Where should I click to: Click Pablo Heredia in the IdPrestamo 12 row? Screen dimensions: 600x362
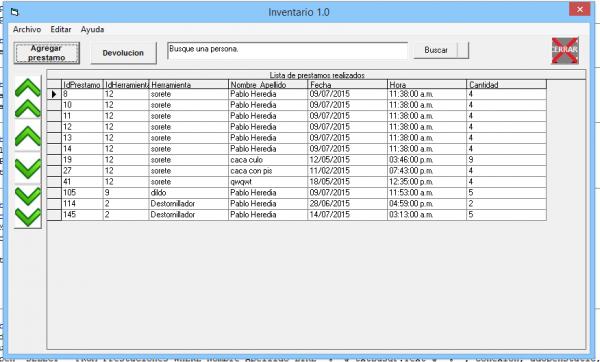pyautogui.click(x=268, y=127)
